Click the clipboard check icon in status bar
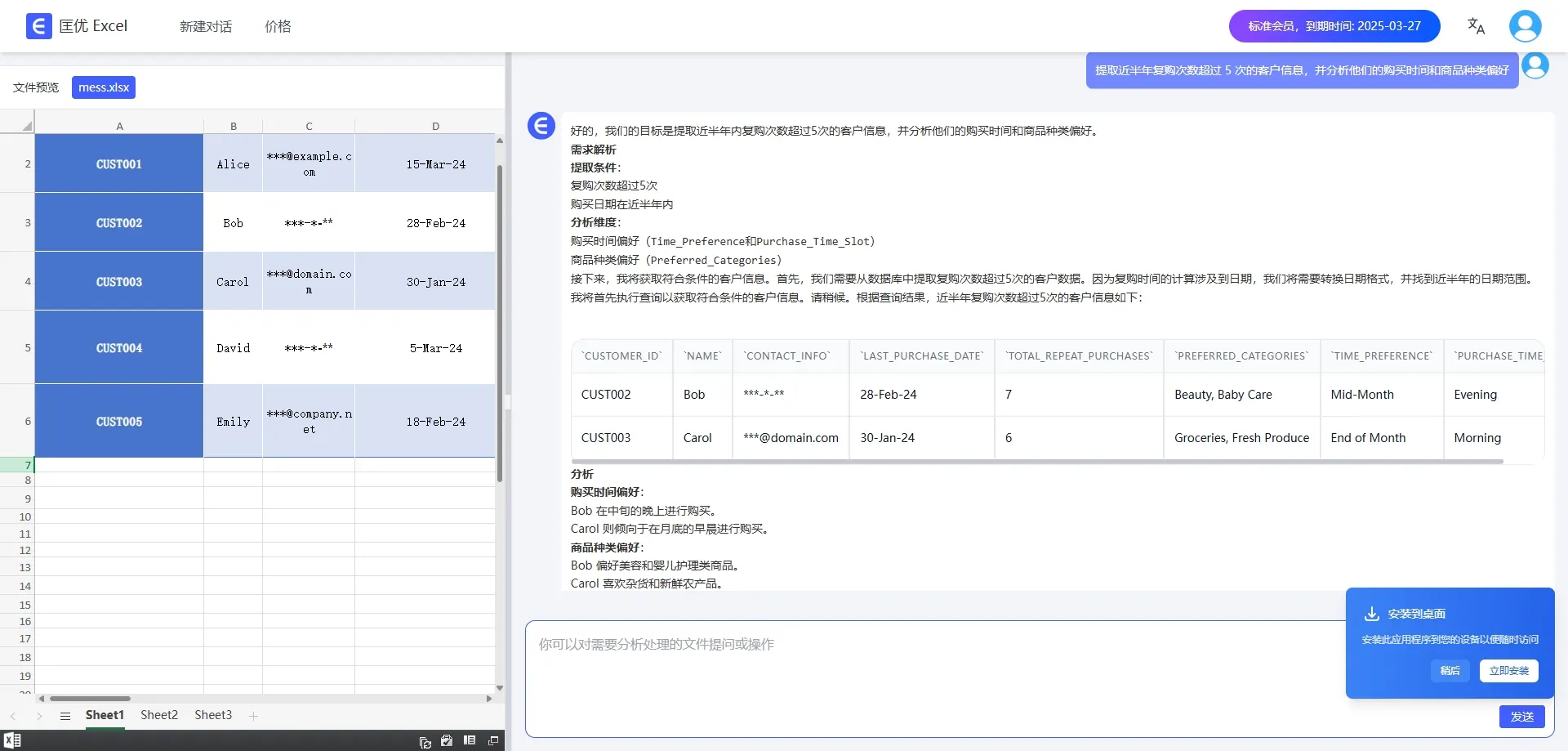This screenshot has width=1568, height=751. tap(447, 740)
